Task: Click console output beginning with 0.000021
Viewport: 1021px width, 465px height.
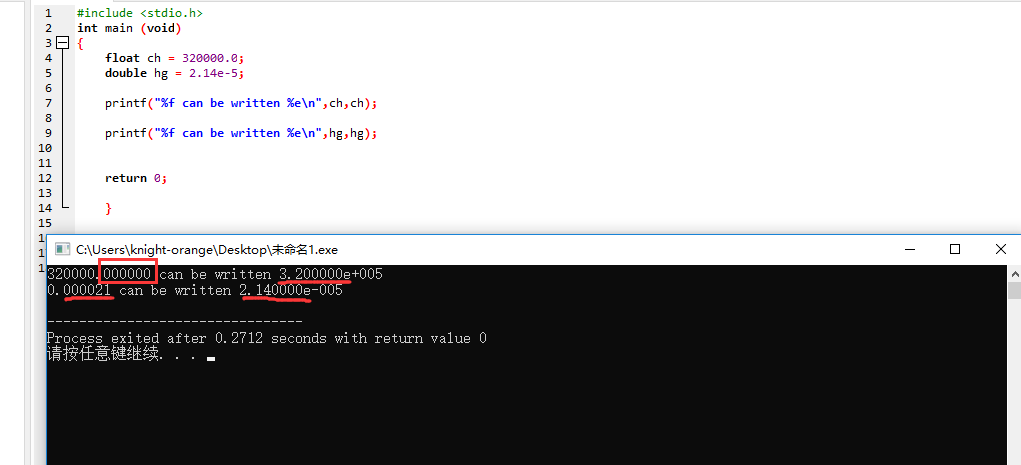Action: coord(195,290)
